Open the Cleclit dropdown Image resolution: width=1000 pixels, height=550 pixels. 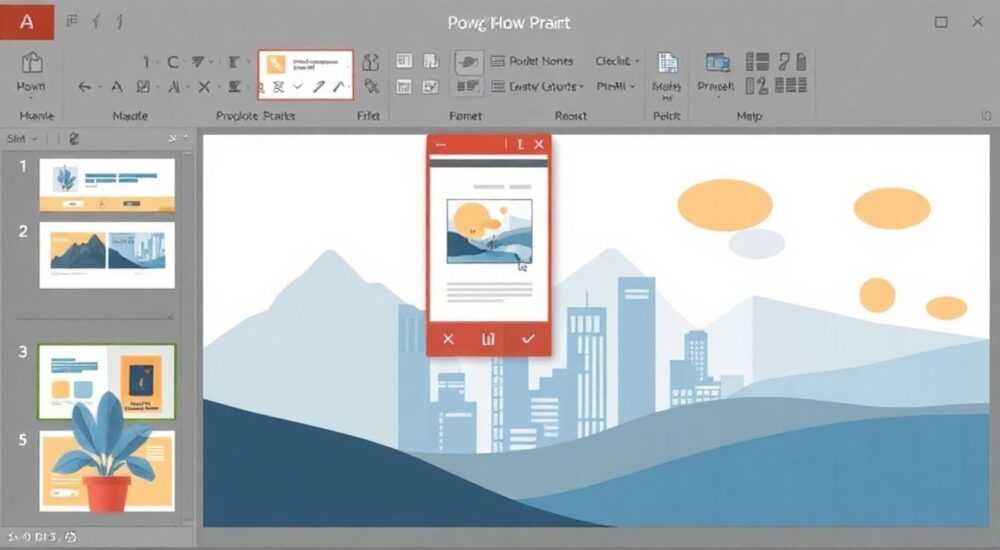(617, 61)
